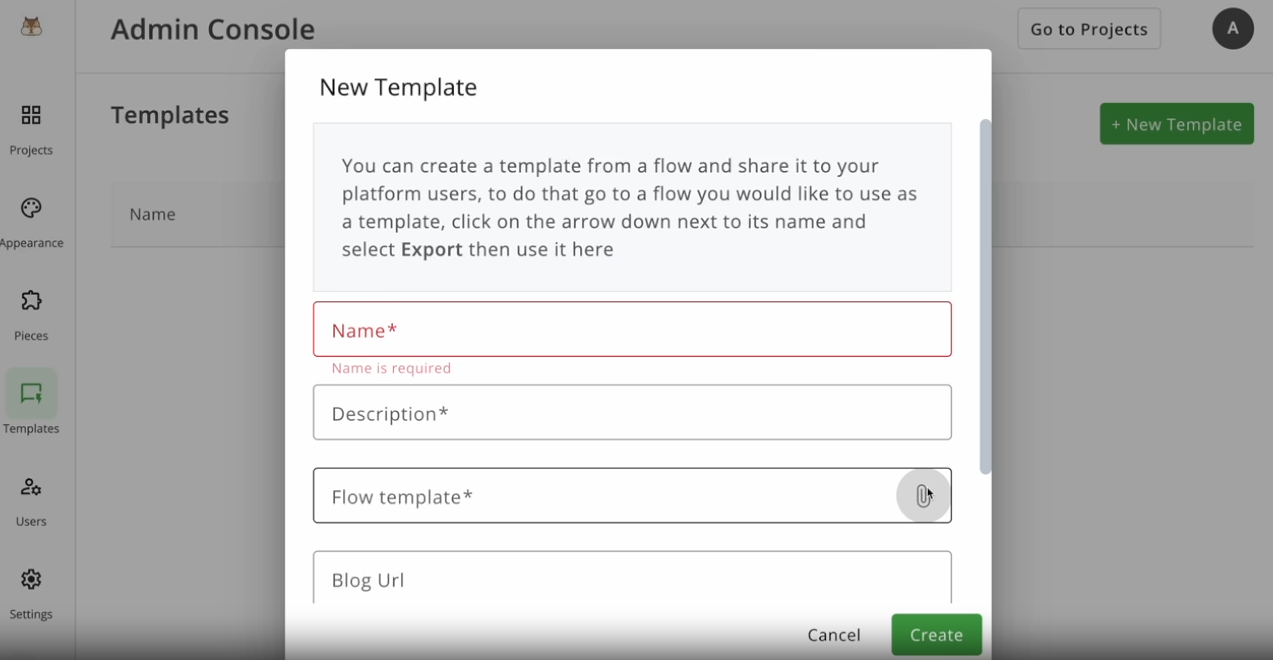Click the dialog's vertical scrollbar
Viewport: 1273px width, 660px height.
click(985, 297)
